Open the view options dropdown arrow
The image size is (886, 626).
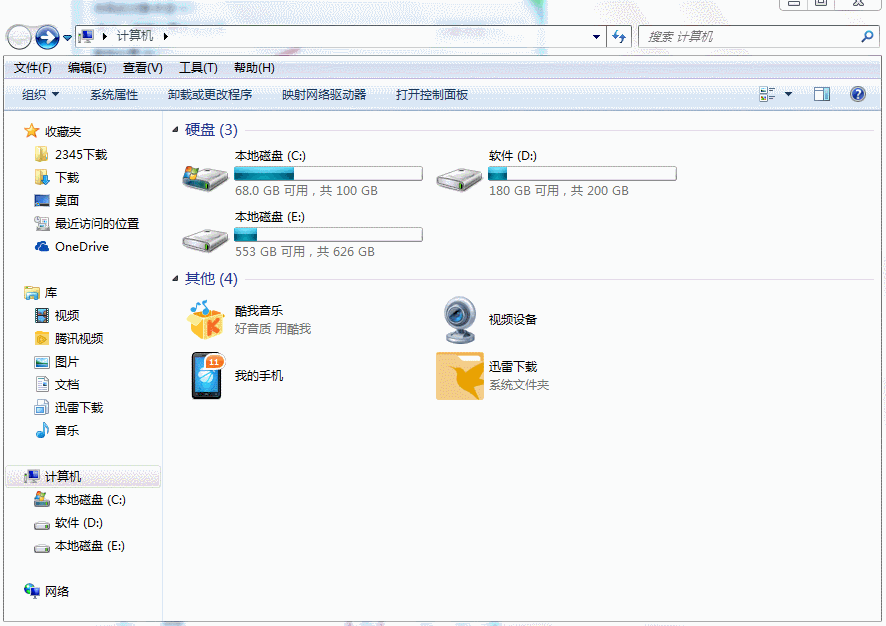point(788,94)
